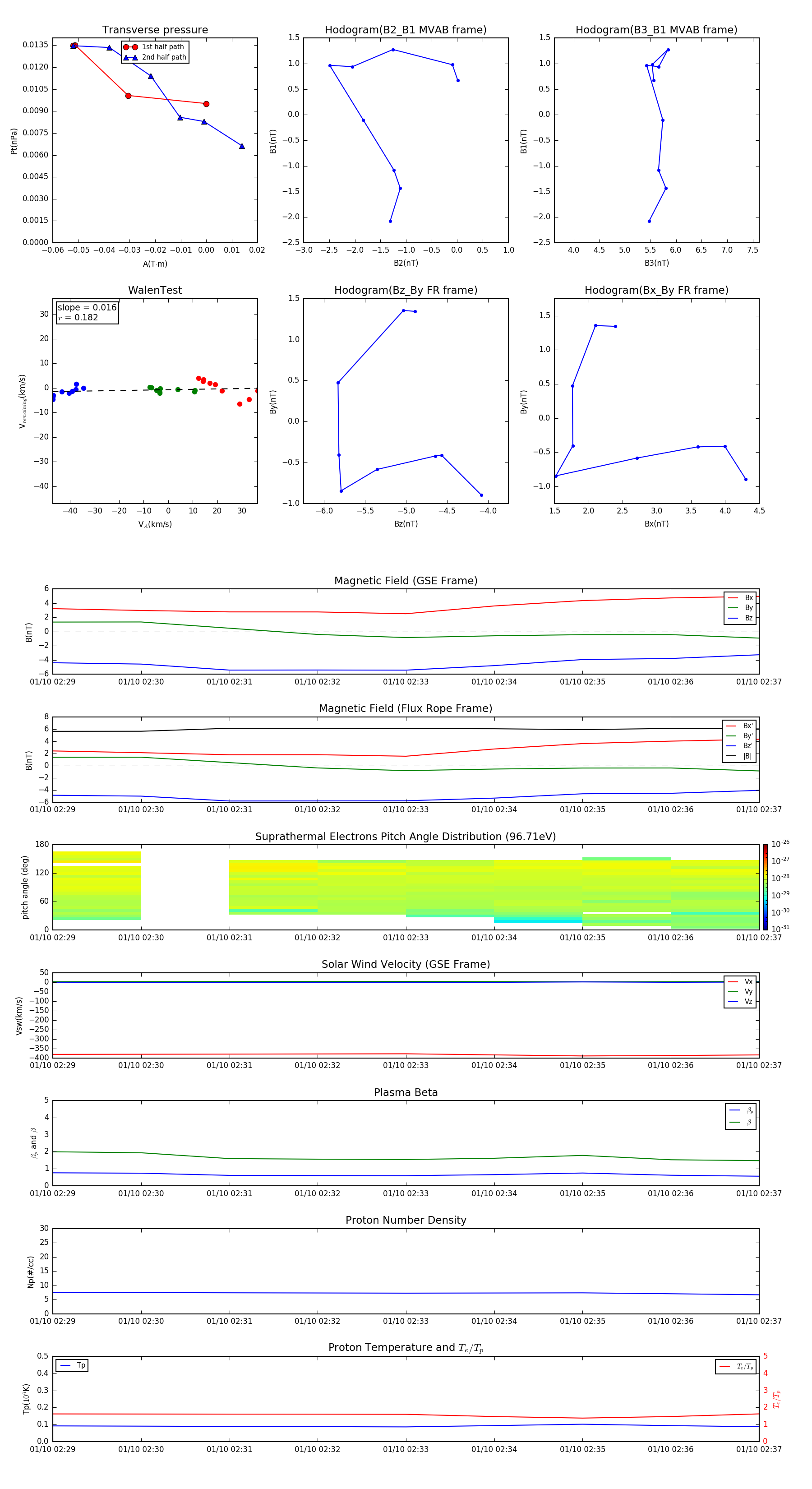Click the 'Bz' legend entry in GSE magnetic field plot
Viewport: 812px width, 1489px height.
coord(740,618)
